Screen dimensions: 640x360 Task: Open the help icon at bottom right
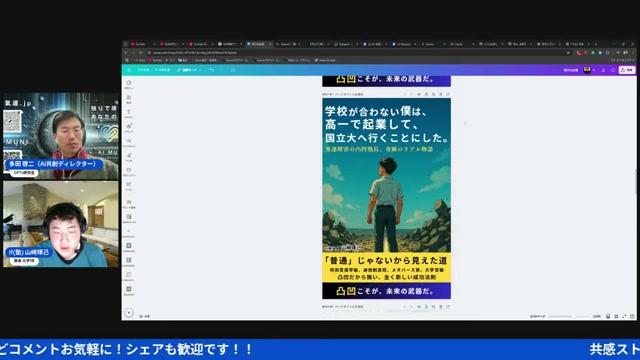coord(632,316)
